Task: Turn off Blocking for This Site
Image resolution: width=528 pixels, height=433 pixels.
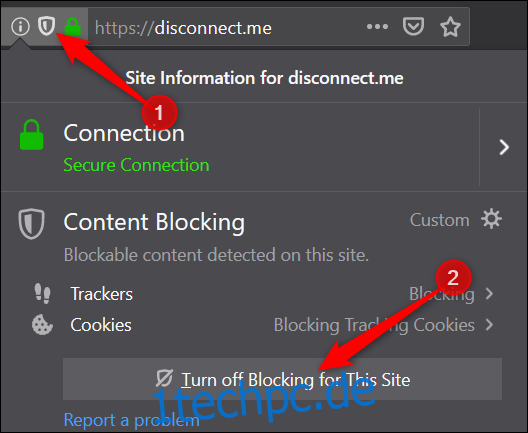Action: coord(282,379)
